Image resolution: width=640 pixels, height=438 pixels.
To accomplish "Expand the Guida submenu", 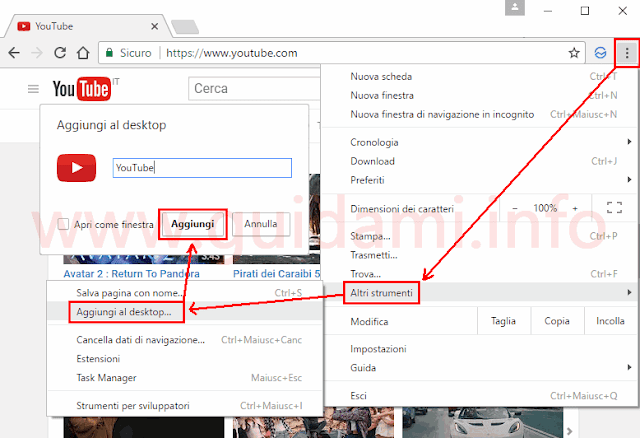I will point(480,368).
